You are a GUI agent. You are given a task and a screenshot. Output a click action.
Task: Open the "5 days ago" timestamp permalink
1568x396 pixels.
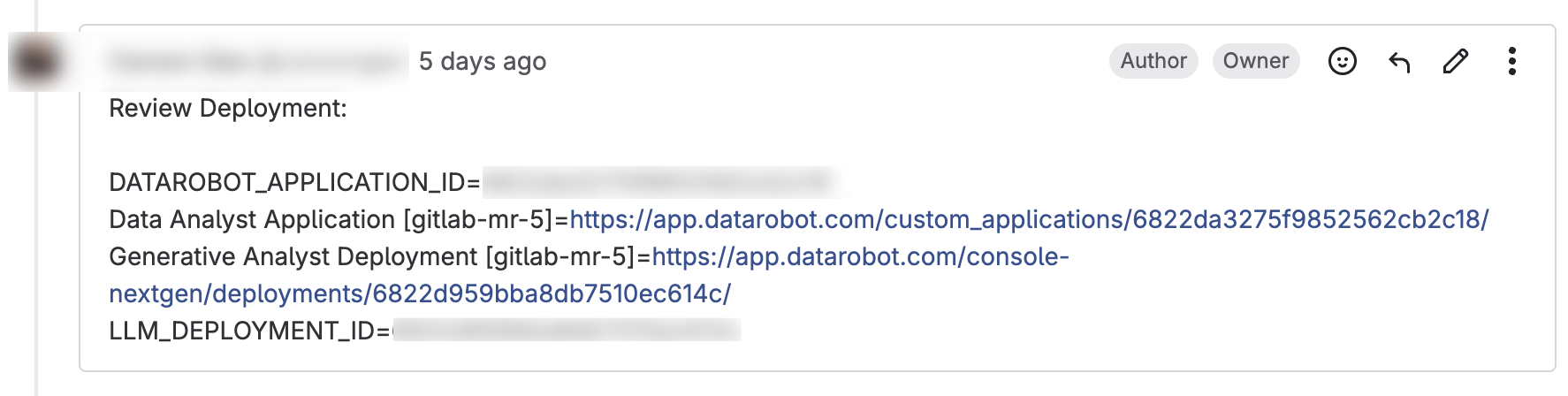(483, 61)
